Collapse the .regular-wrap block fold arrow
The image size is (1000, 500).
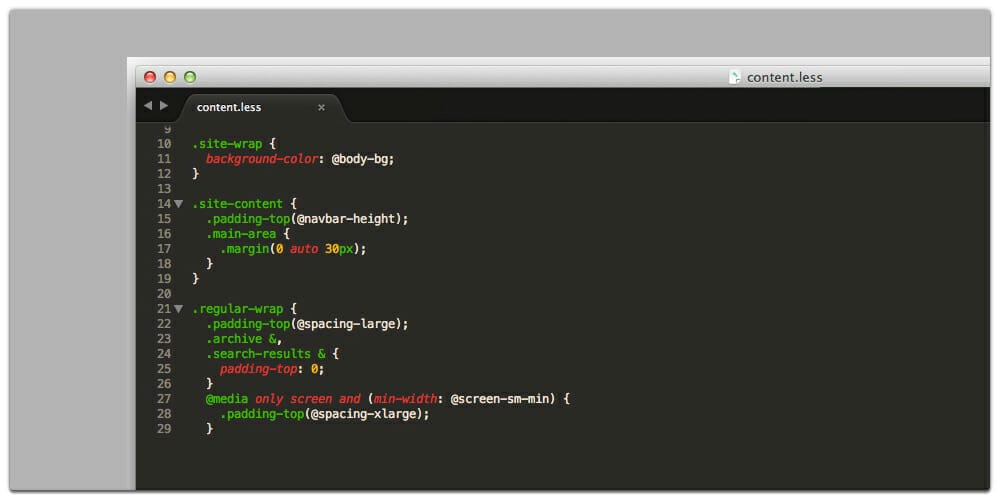[179, 309]
